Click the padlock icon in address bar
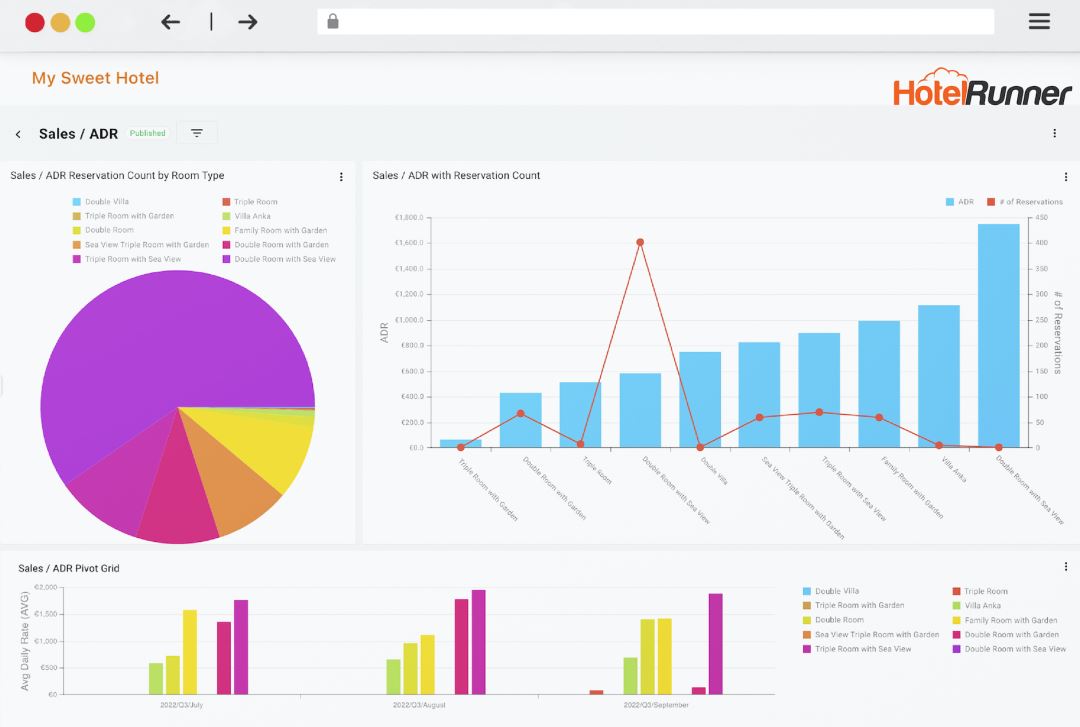 [x=333, y=22]
